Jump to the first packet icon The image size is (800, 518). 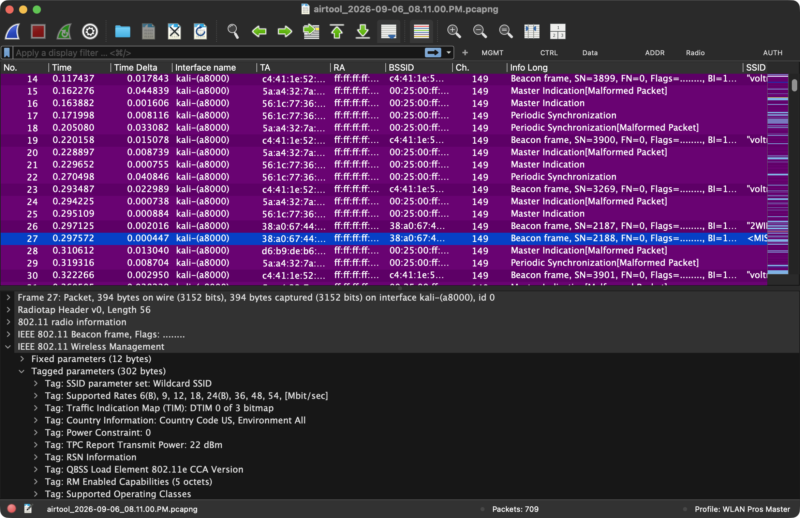point(337,32)
